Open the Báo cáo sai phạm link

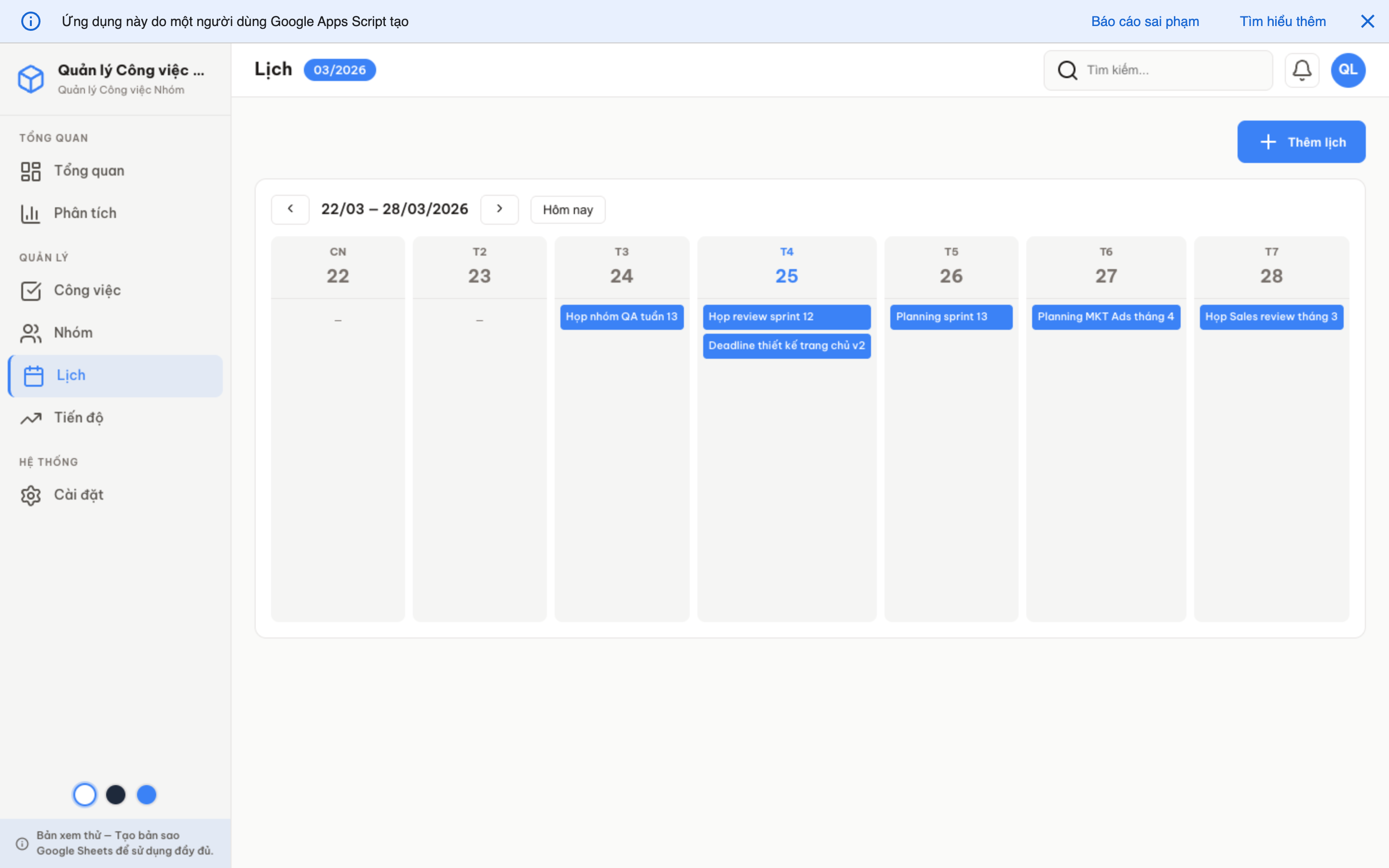click(x=1144, y=21)
